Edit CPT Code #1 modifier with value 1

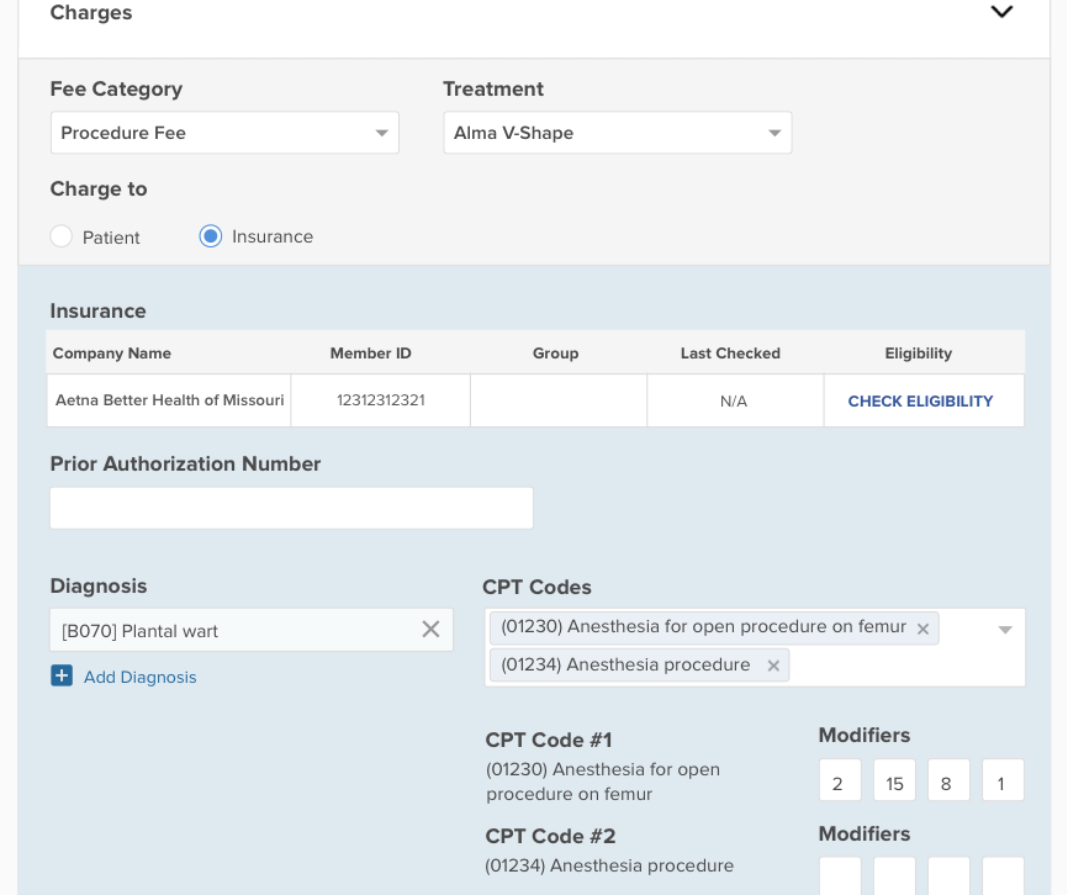(1003, 780)
